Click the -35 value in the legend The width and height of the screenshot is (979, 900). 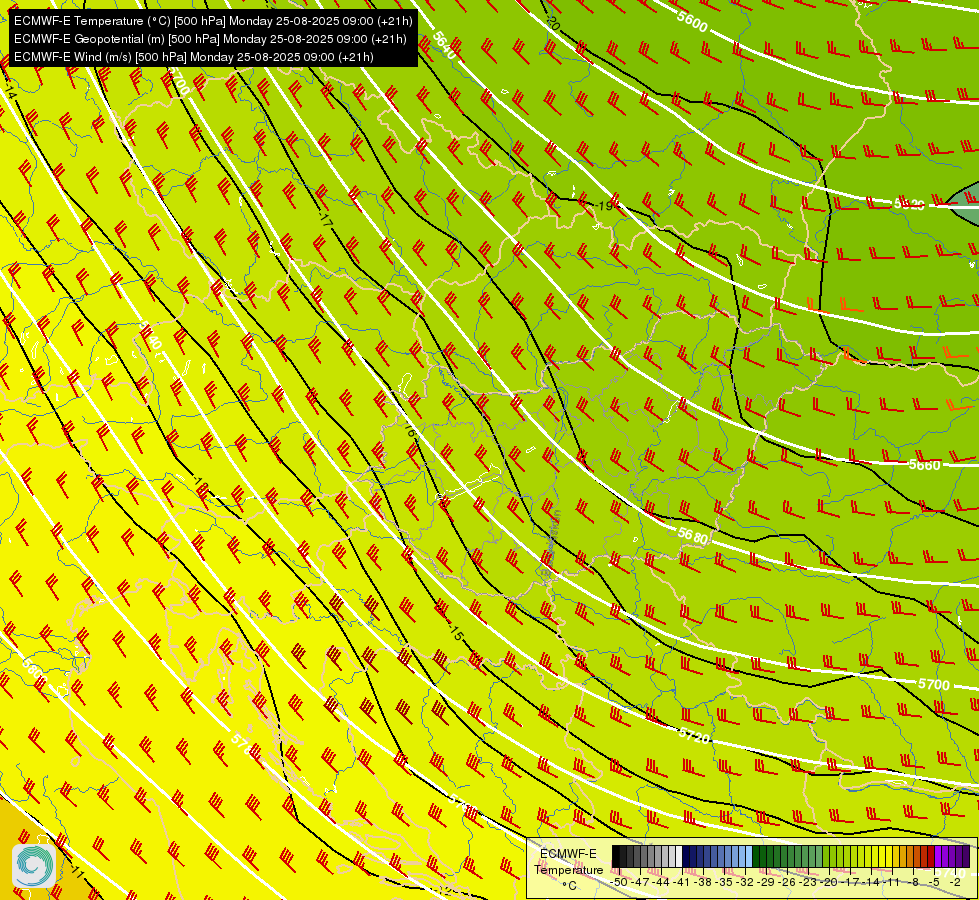coord(724,883)
